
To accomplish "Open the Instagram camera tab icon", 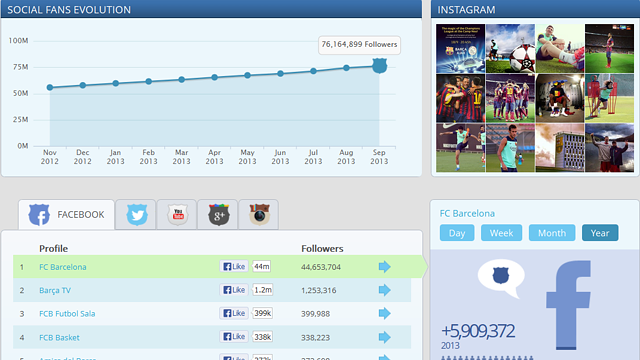I will pyautogui.click(x=259, y=215).
